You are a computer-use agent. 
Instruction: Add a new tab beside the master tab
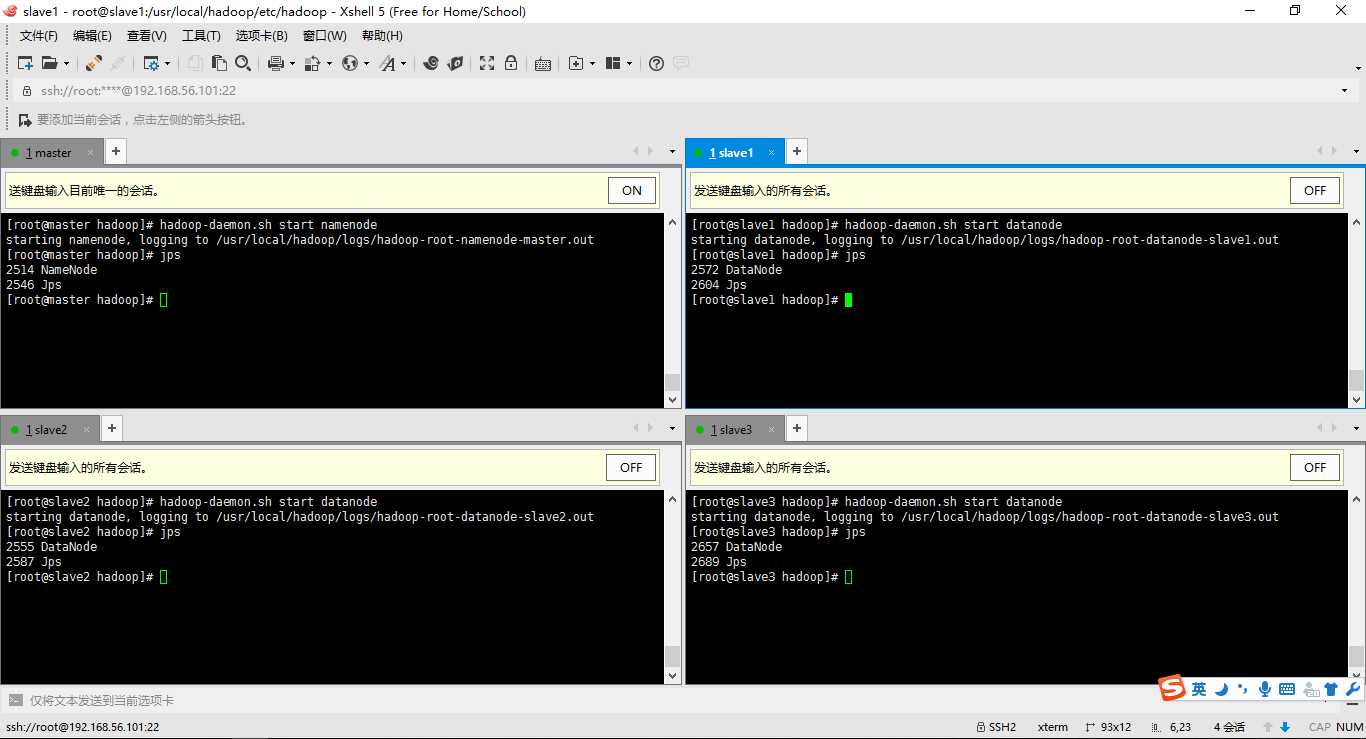click(116, 151)
